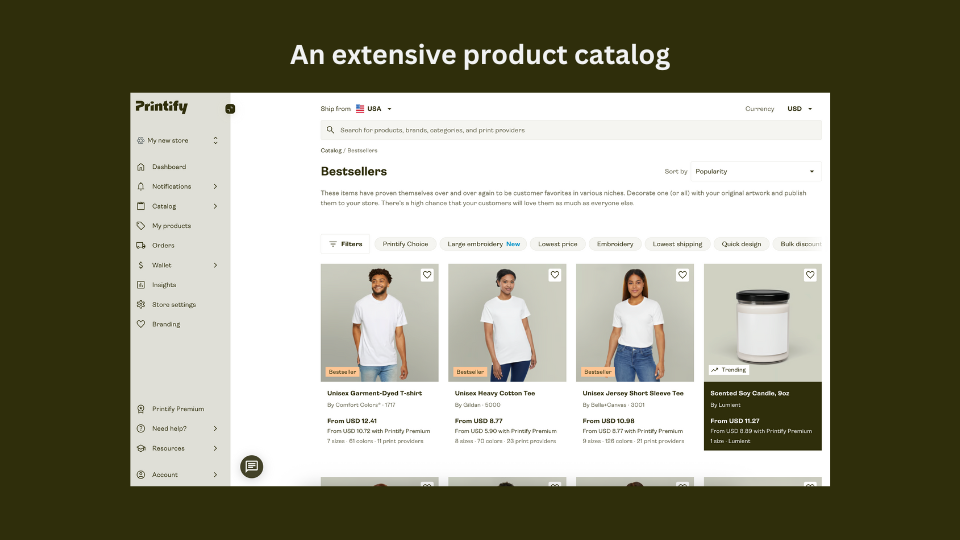
Task: Collapse the sidebar with top toggle icon
Action: pos(230,108)
